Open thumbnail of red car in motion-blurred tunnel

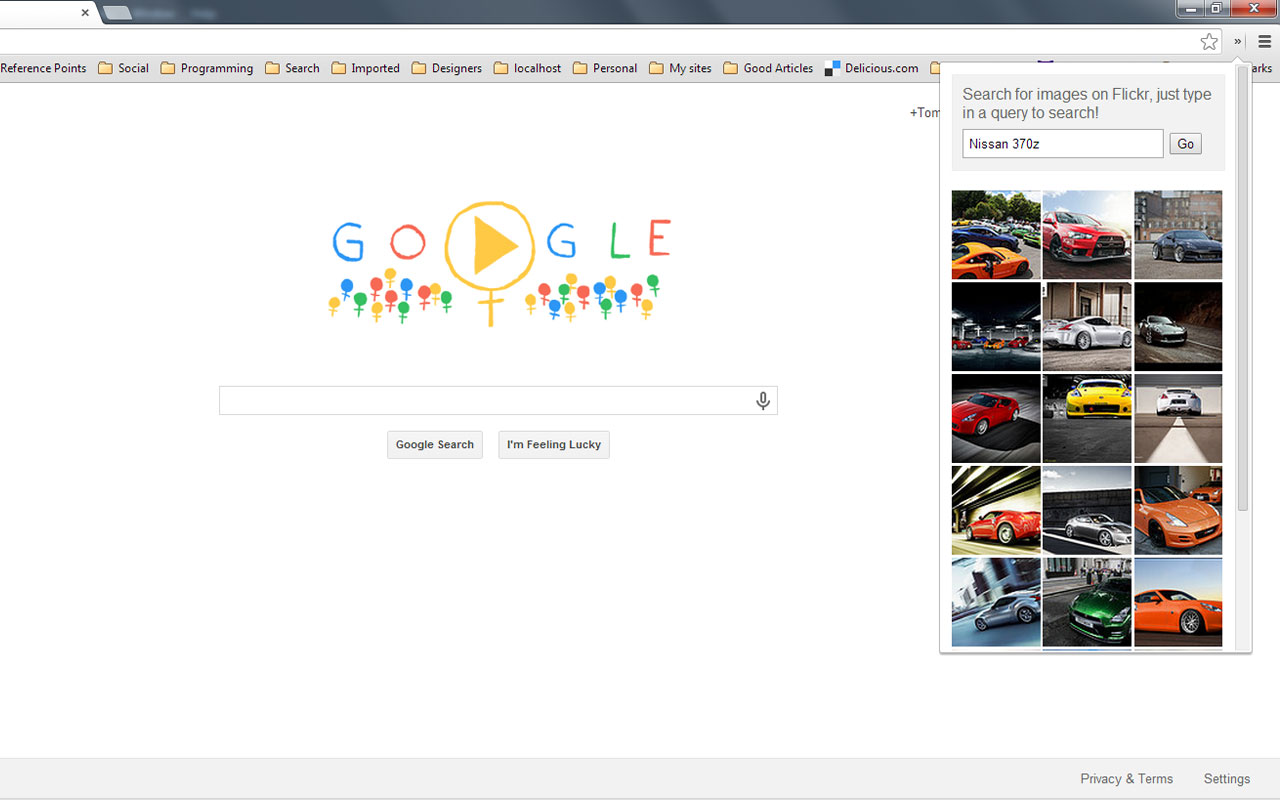coord(996,510)
